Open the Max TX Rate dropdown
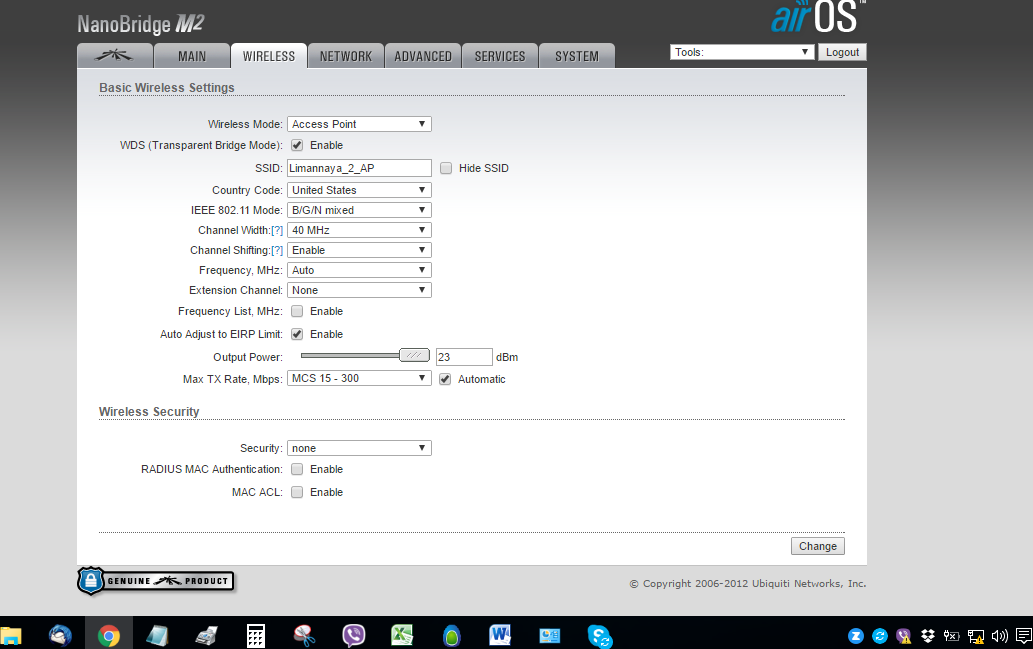Viewport: 1033px width, 649px height. click(x=359, y=378)
